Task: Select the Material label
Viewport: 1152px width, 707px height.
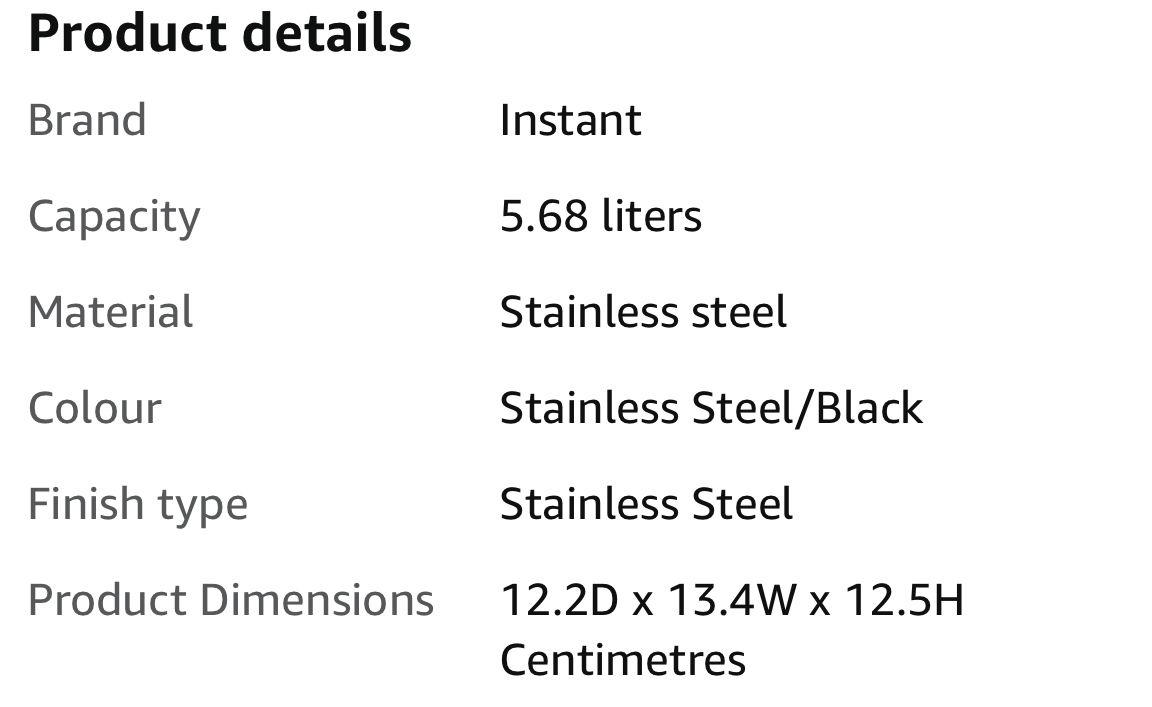Action: click(110, 312)
